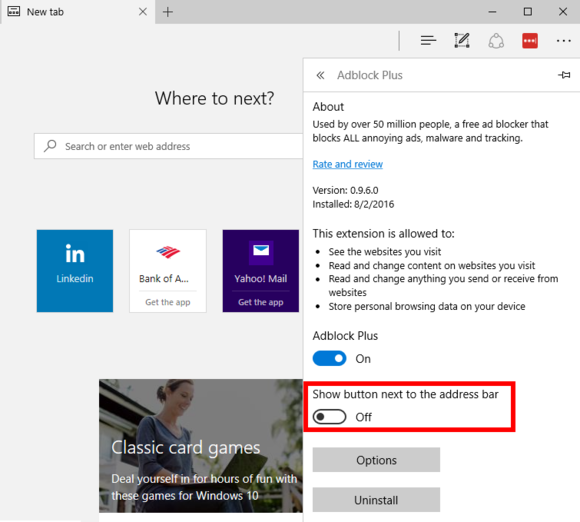Click the red LastPass extension icon
Image resolution: width=580 pixels, height=522 pixels.
coord(530,41)
